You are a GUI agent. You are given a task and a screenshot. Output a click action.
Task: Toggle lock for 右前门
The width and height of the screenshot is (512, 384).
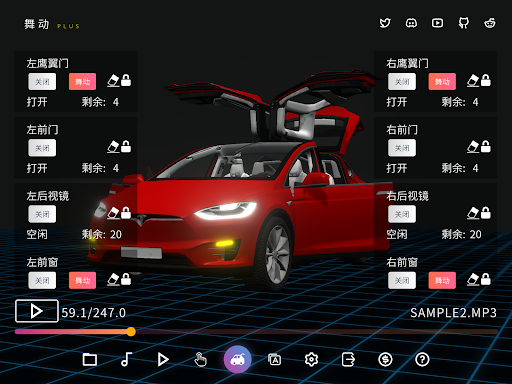coord(486,147)
